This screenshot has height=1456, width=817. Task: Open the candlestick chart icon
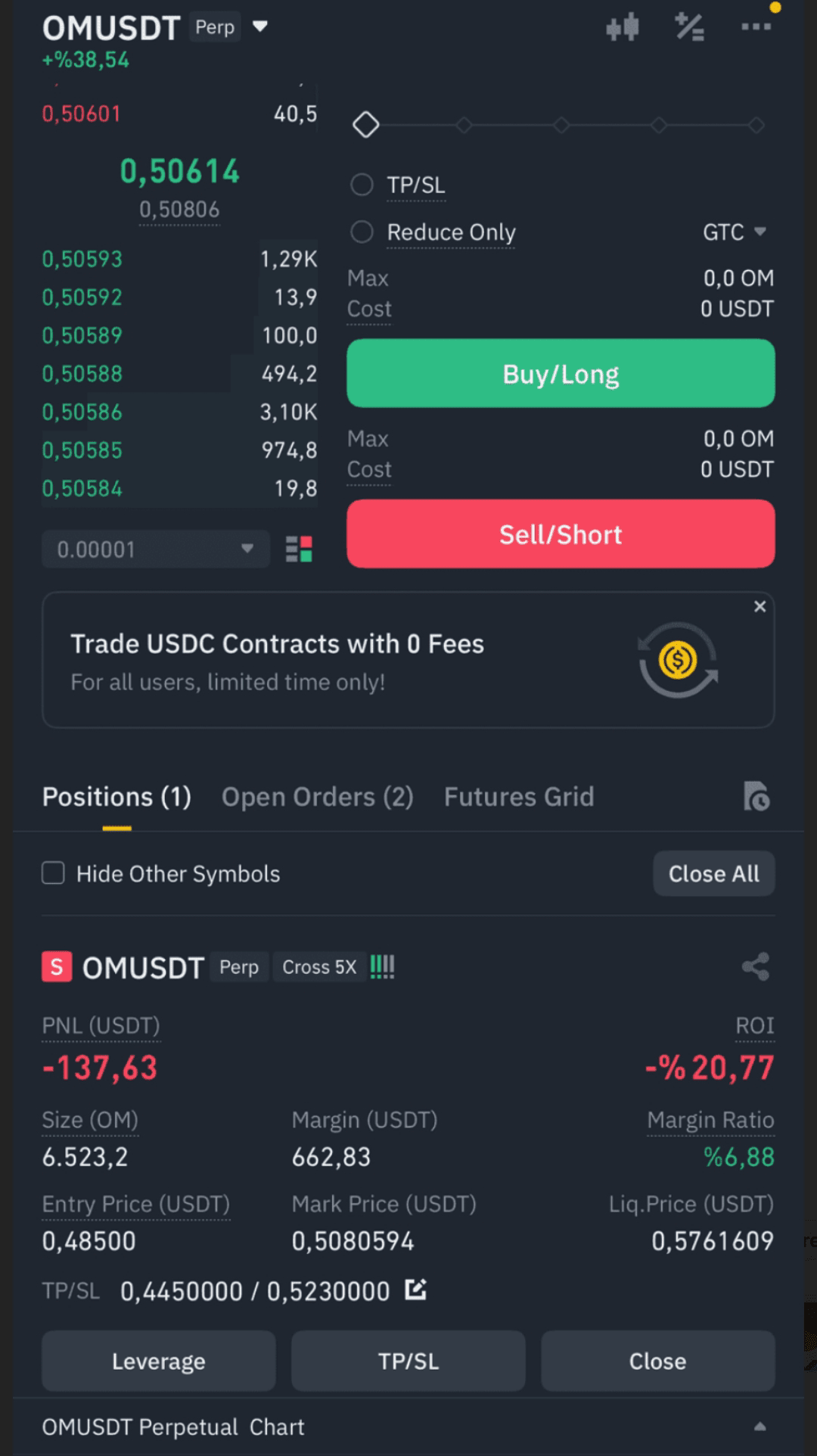point(623,28)
